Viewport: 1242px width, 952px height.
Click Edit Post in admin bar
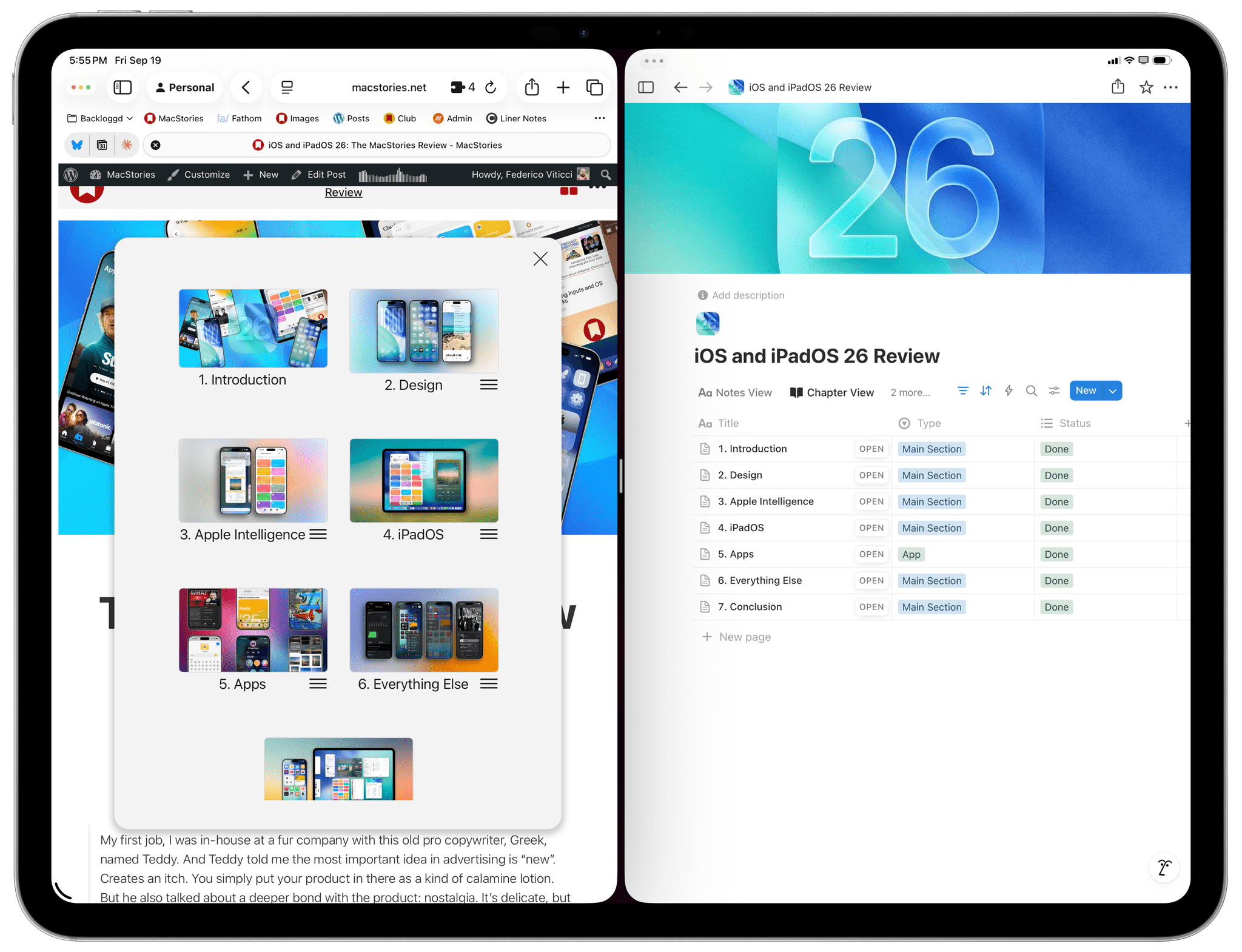coord(318,175)
